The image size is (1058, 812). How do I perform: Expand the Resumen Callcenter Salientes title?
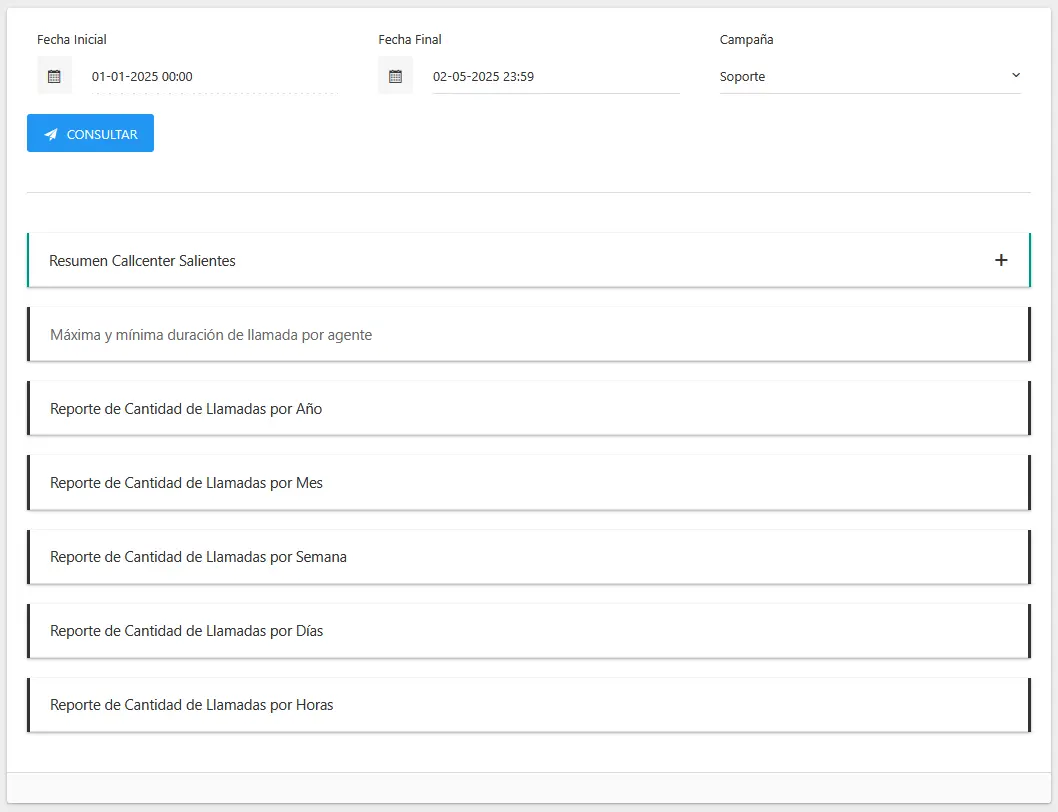click(x=143, y=261)
